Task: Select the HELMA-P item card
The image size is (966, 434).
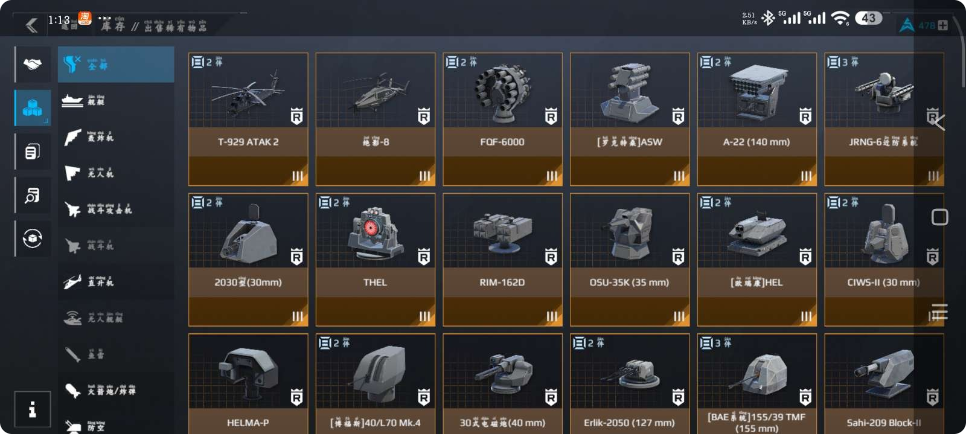Action: click(248, 384)
